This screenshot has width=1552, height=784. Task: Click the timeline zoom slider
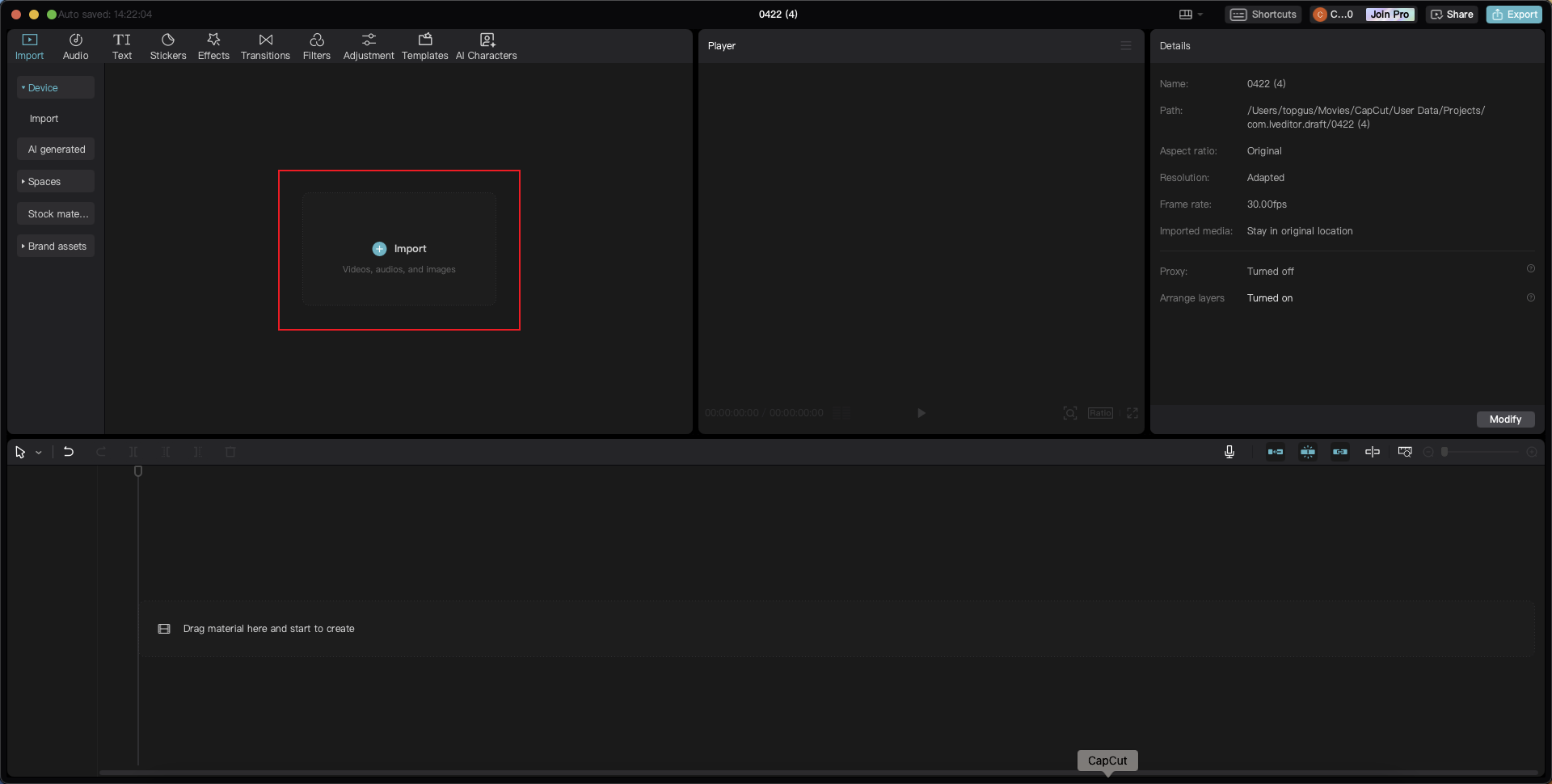click(1481, 452)
